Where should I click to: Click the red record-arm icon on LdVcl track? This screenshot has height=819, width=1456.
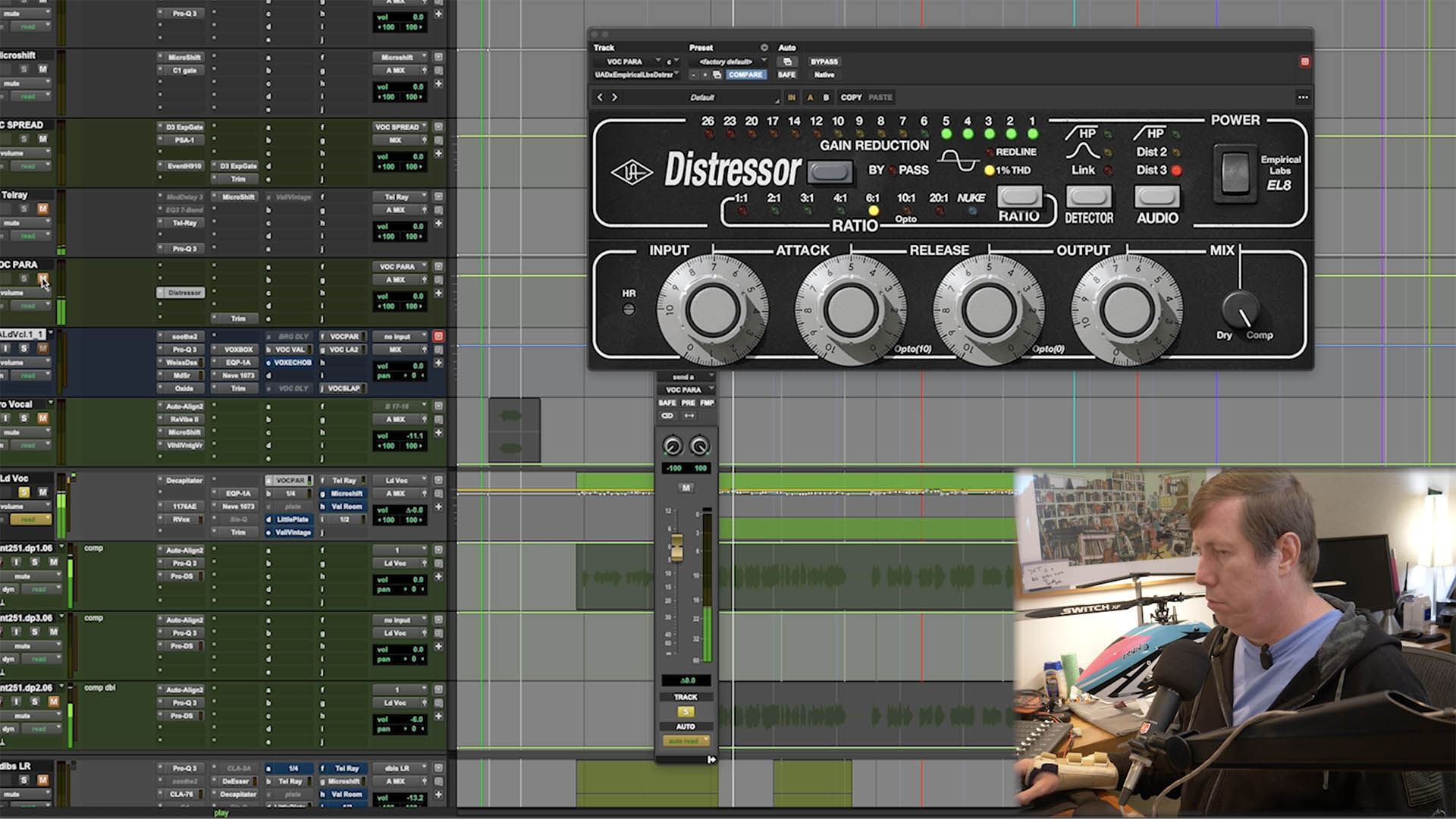tap(438, 336)
